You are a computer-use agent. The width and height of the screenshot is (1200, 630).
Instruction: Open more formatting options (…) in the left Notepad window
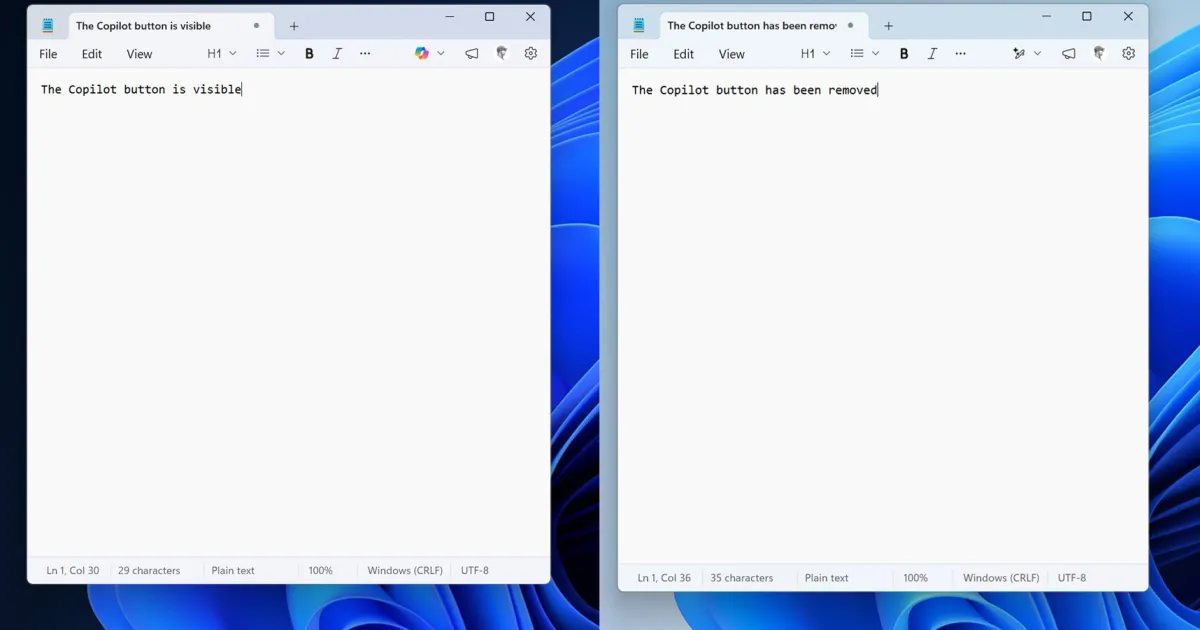pos(365,54)
